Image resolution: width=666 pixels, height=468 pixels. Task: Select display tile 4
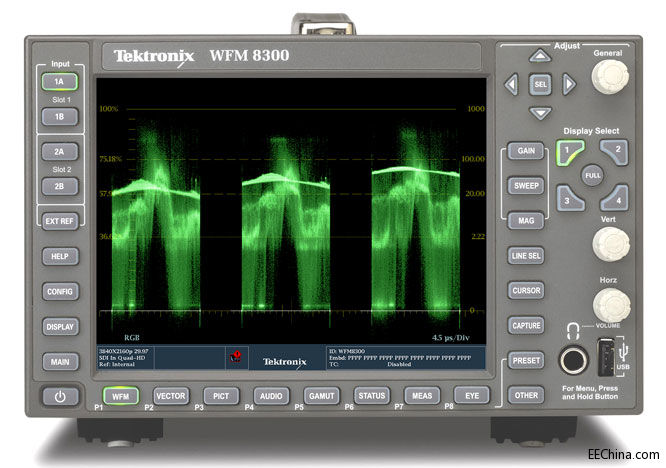pos(615,198)
